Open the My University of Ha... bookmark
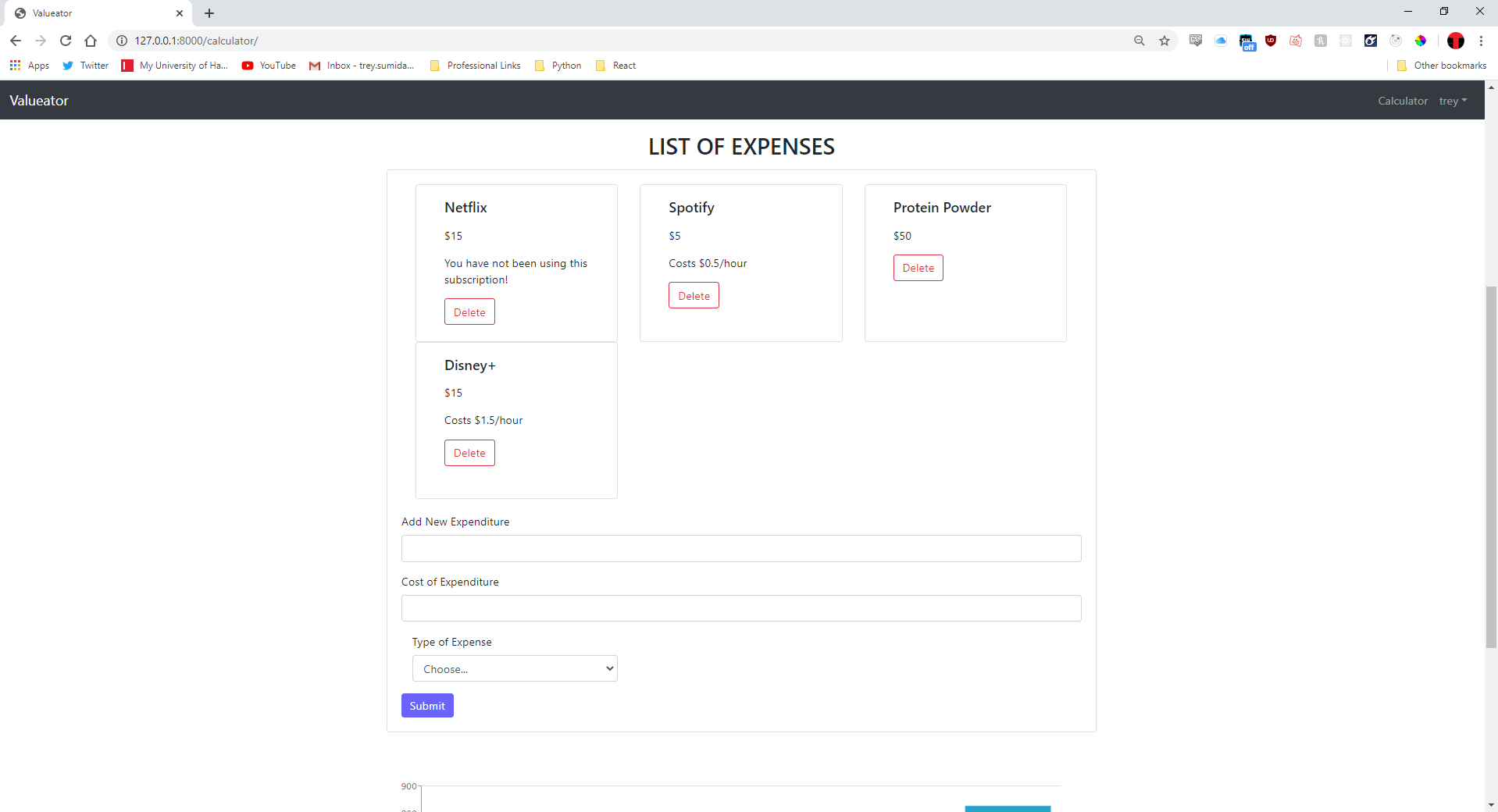The width and height of the screenshot is (1498, 812). pos(175,66)
